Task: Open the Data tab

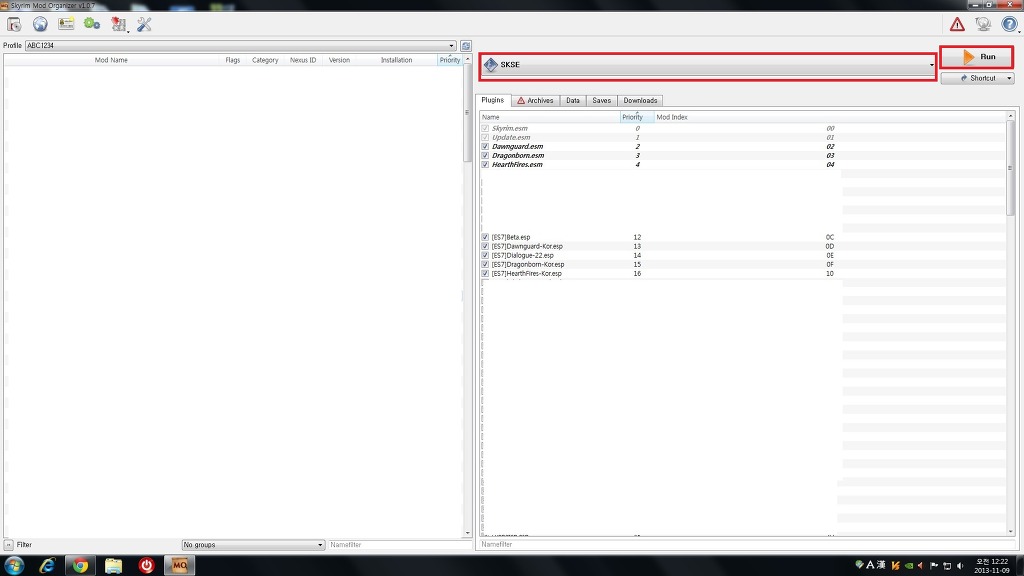Action: click(x=573, y=101)
